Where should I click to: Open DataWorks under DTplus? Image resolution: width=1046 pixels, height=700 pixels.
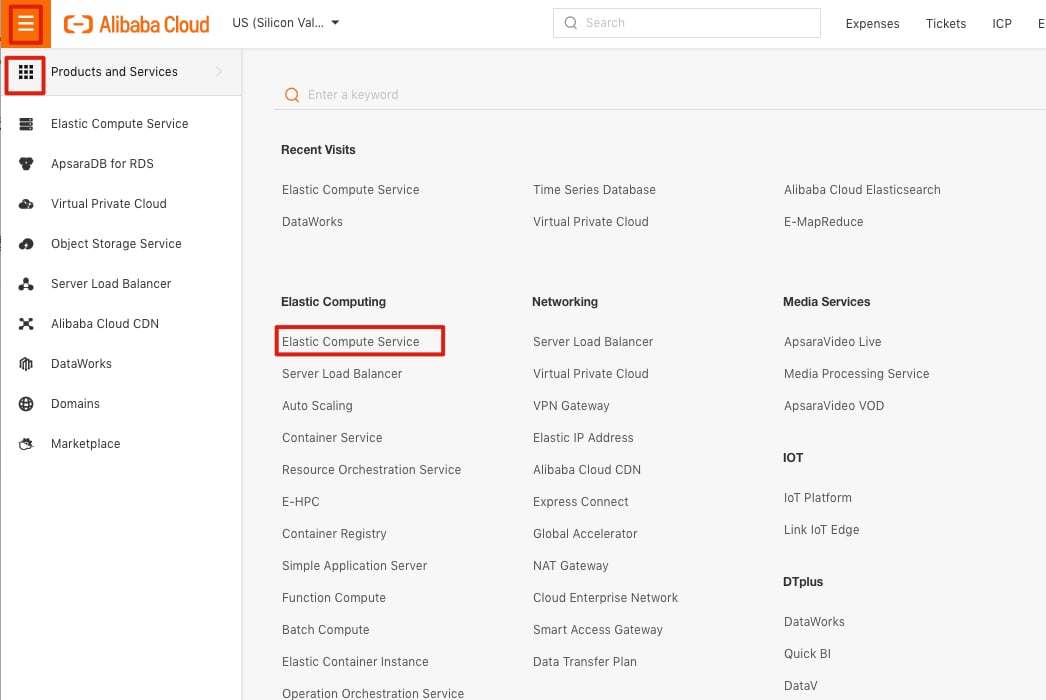click(x=814, y=623)
